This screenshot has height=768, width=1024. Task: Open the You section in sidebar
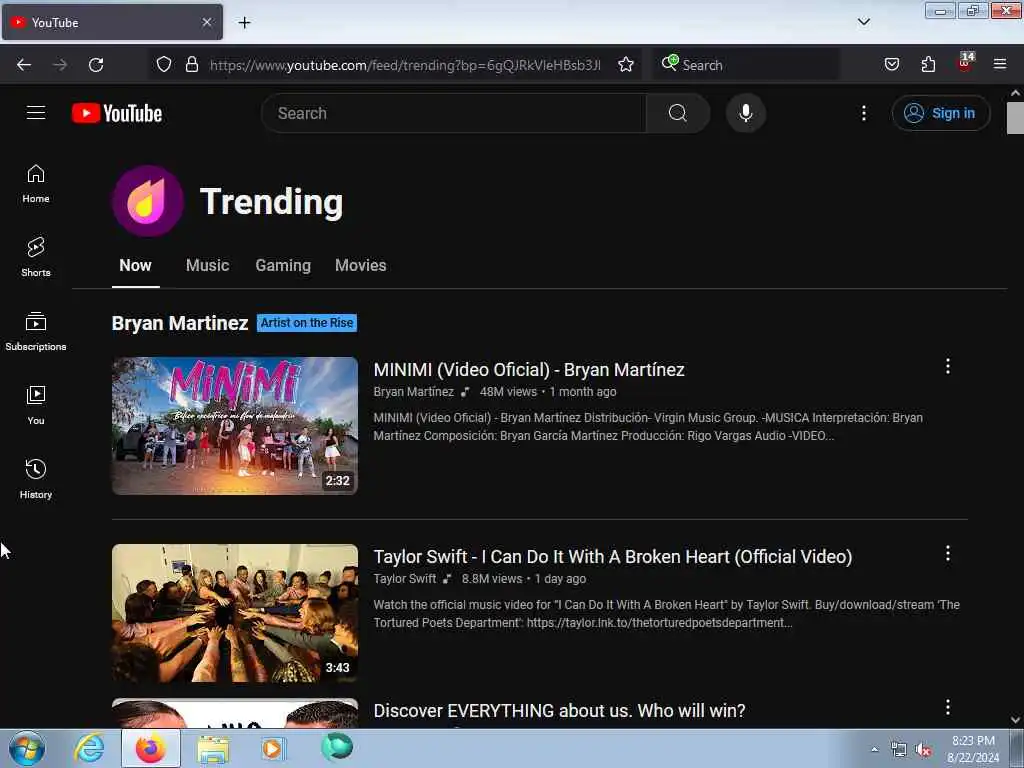[x=36, y=406]
